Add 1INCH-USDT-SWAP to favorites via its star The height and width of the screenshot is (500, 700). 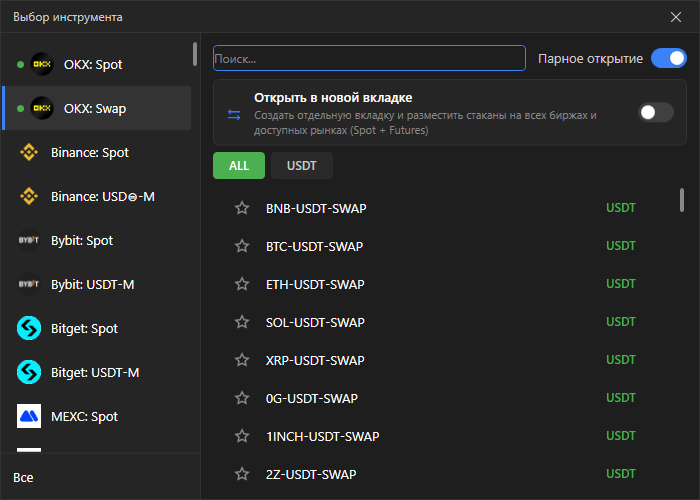coord(242,436)
